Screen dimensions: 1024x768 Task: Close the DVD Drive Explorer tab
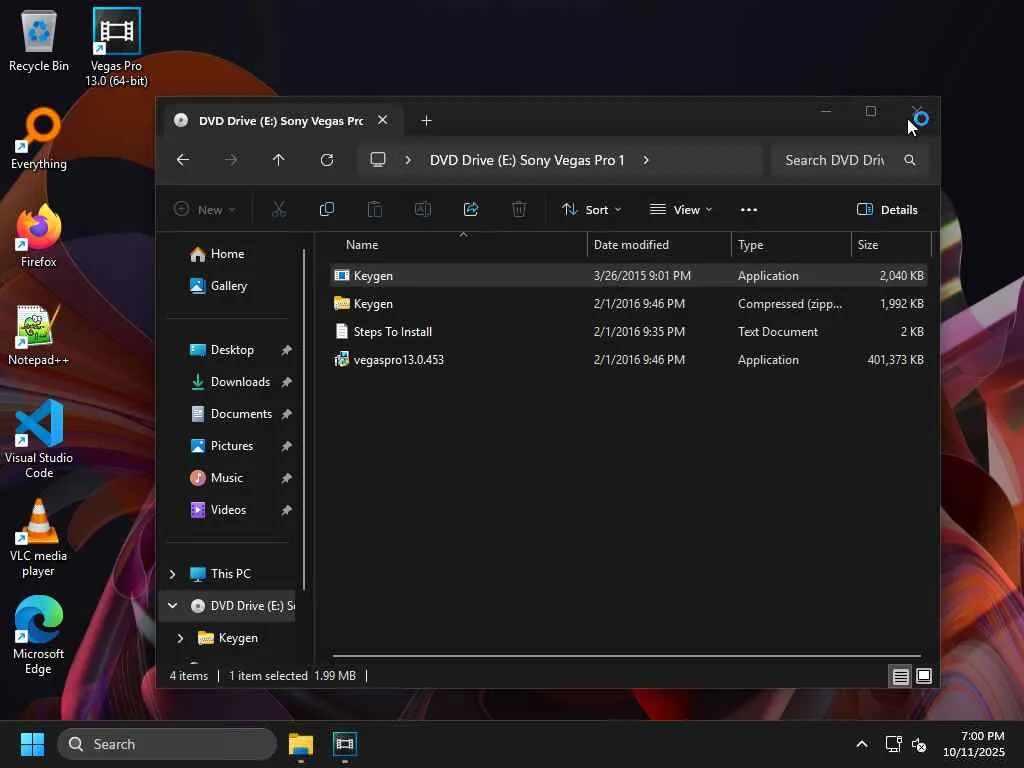(383, 120)
